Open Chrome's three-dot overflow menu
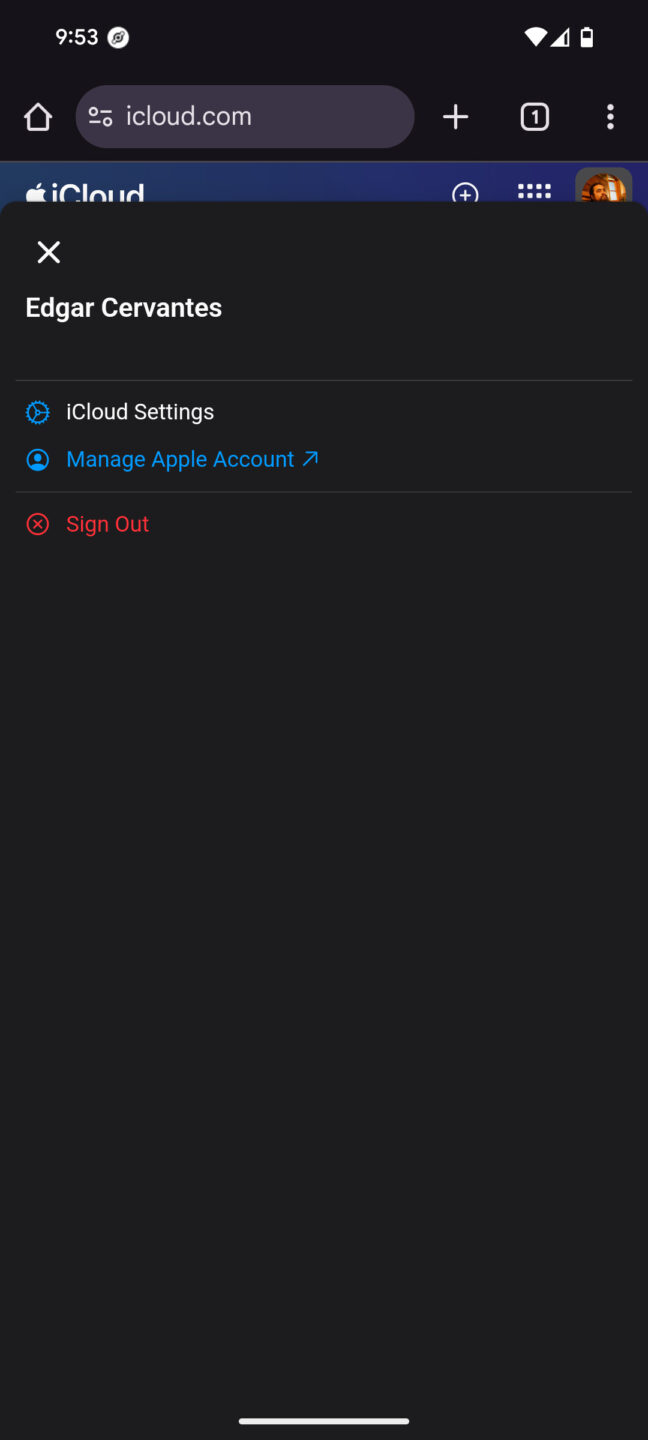Viewport: 648px width, 1440px height. (x=610, y=116)
